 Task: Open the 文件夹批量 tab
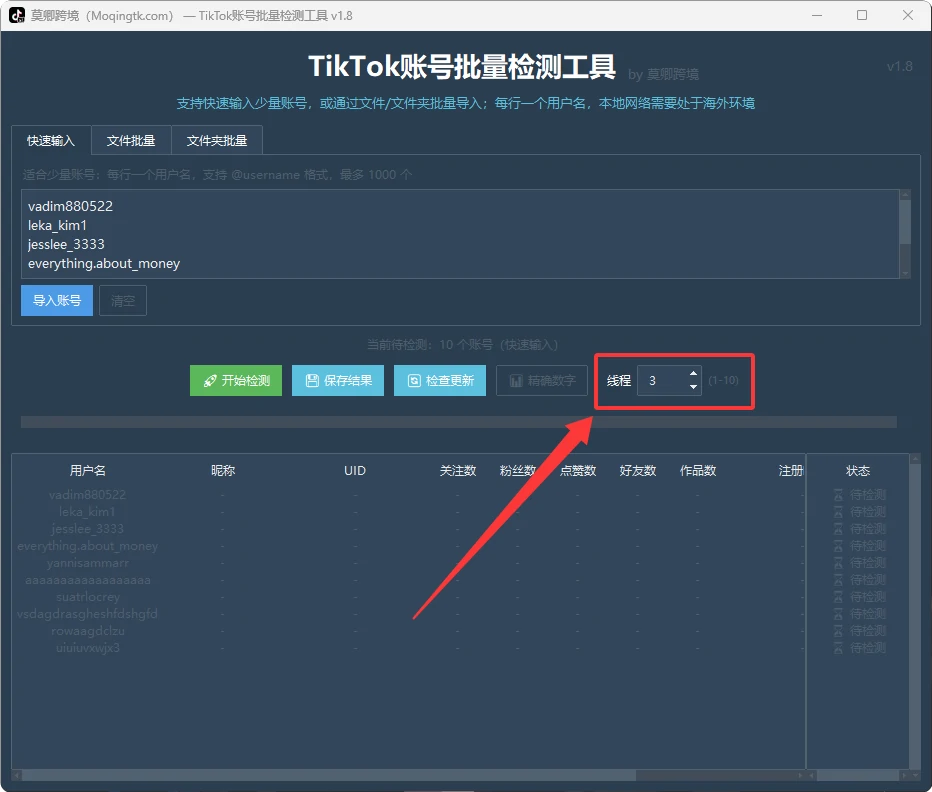(x=217, y=141)
